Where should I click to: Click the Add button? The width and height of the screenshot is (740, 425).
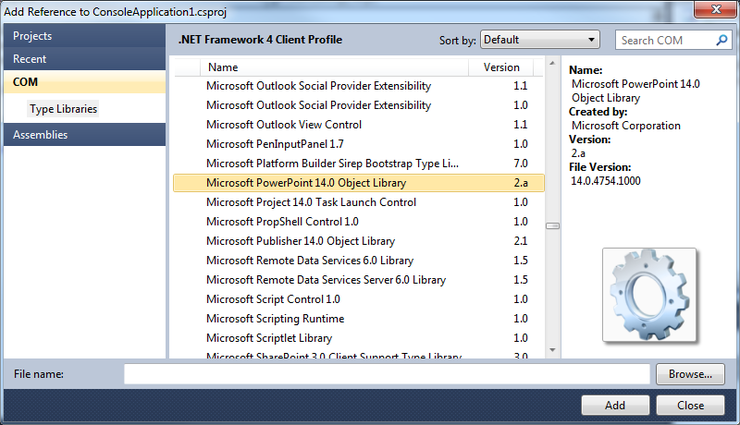point(615,405)
